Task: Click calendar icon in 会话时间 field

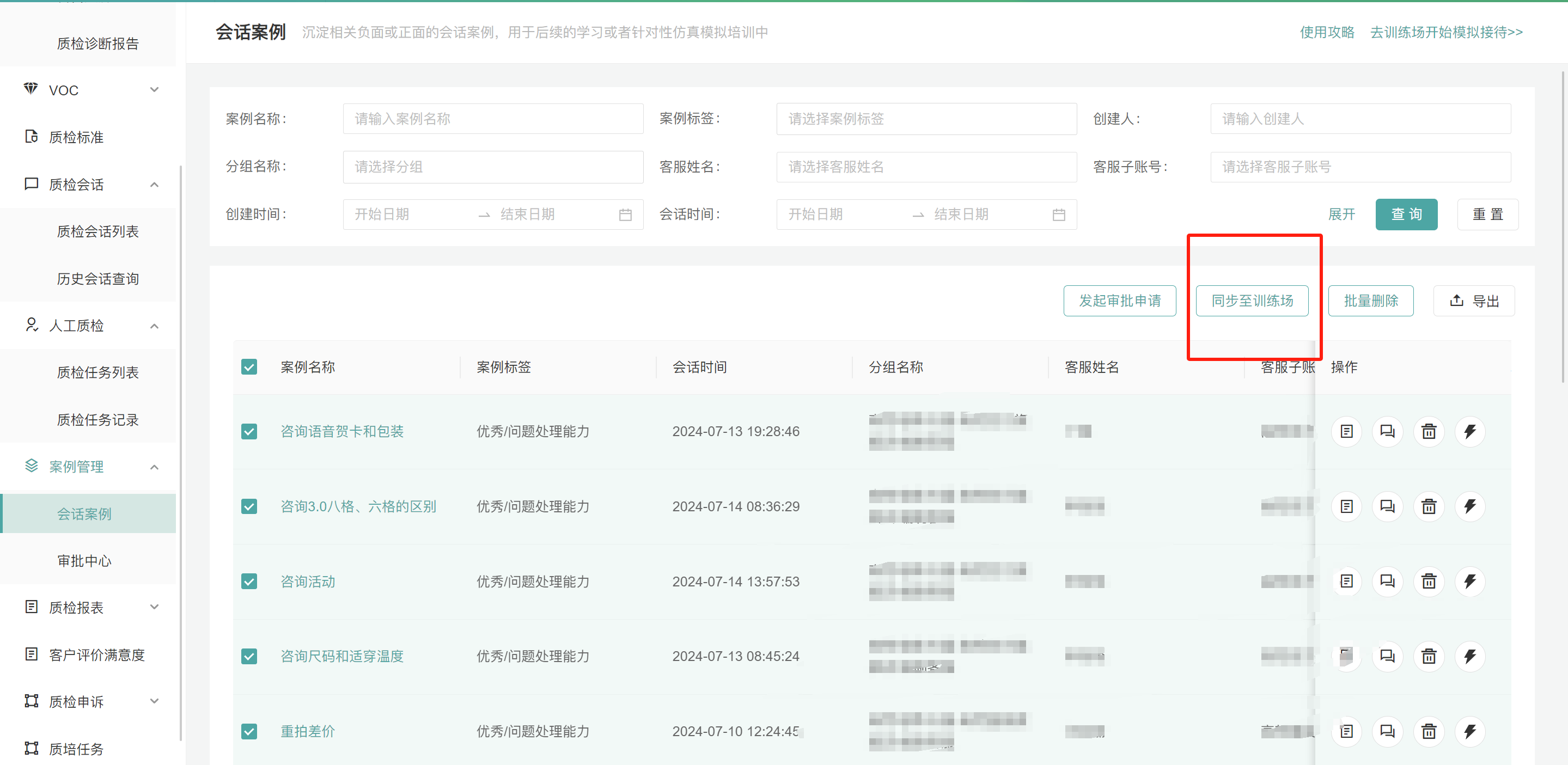Action: tap(1059, 215)
